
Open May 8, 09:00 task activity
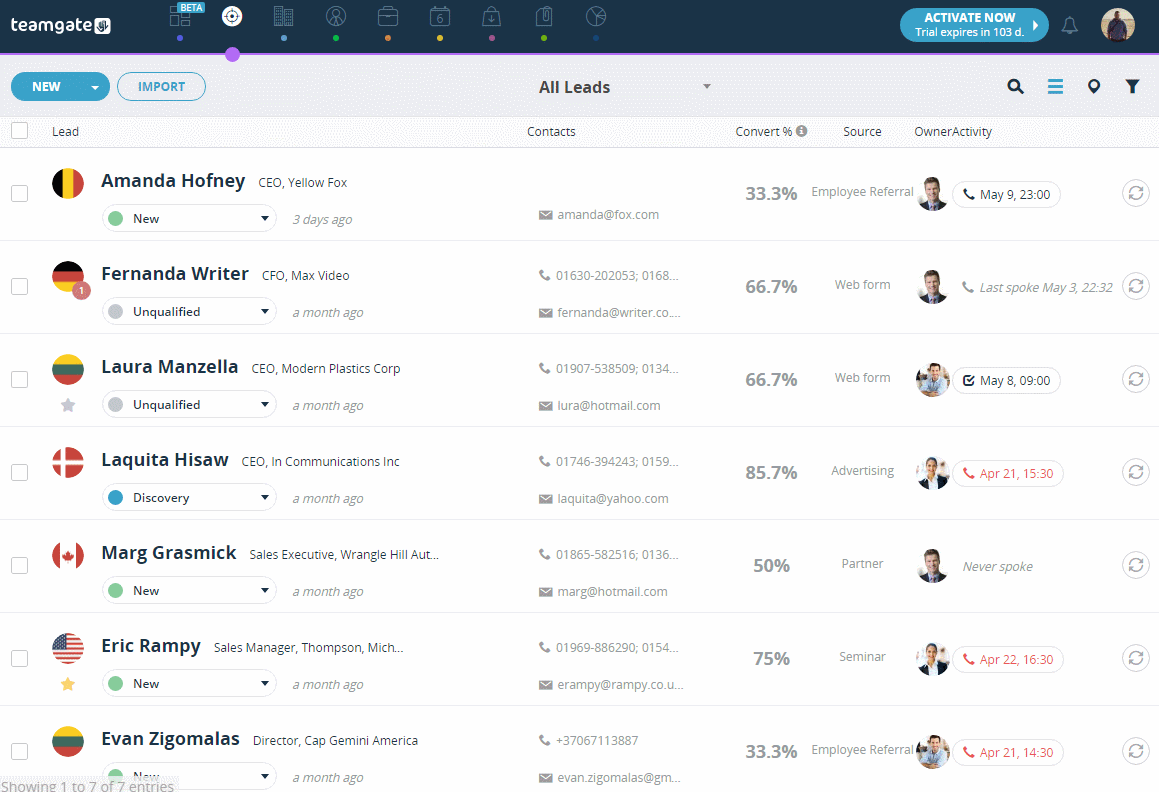pos(1006,380)
